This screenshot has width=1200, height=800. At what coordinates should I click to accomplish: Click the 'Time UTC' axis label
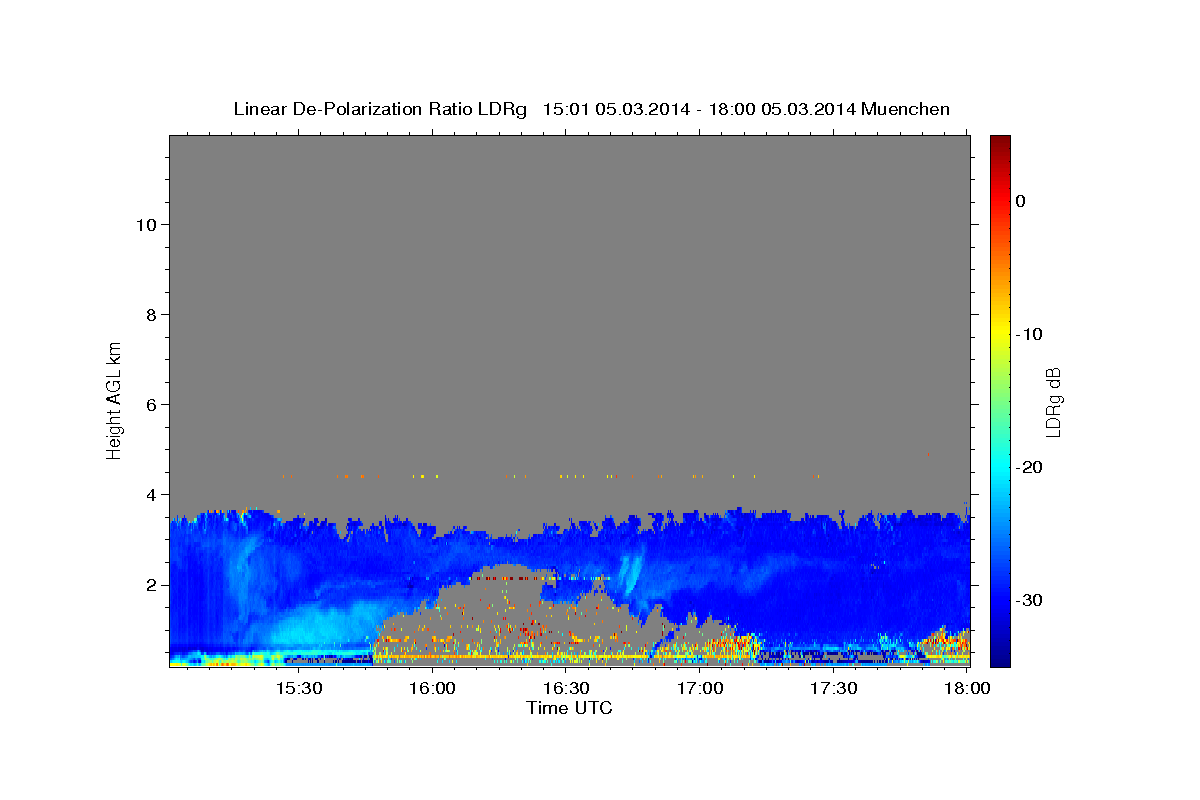tap(569, 708)
